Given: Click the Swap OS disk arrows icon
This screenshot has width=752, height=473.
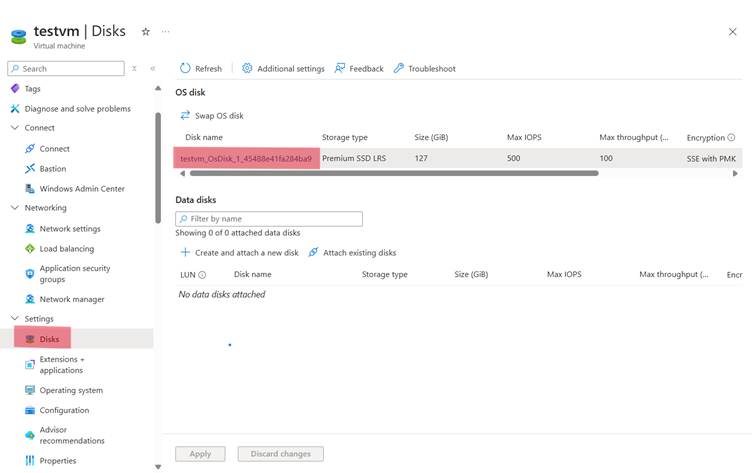Looking at the screenshot, I should tap(185, 115).
